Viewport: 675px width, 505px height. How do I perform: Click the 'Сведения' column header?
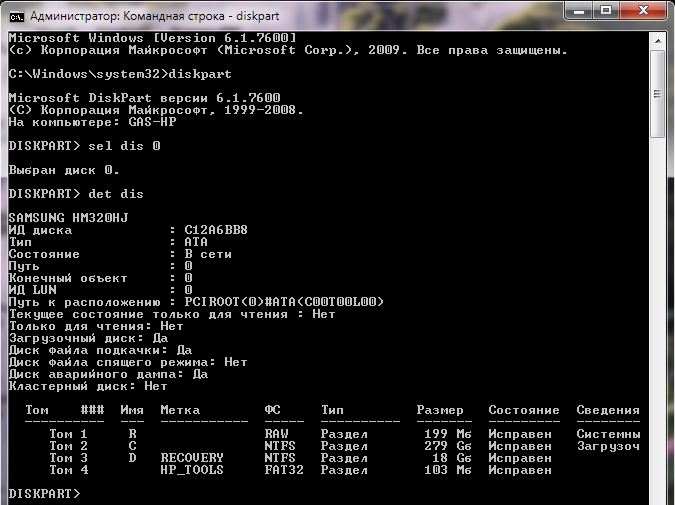click(x=608, y=410)
